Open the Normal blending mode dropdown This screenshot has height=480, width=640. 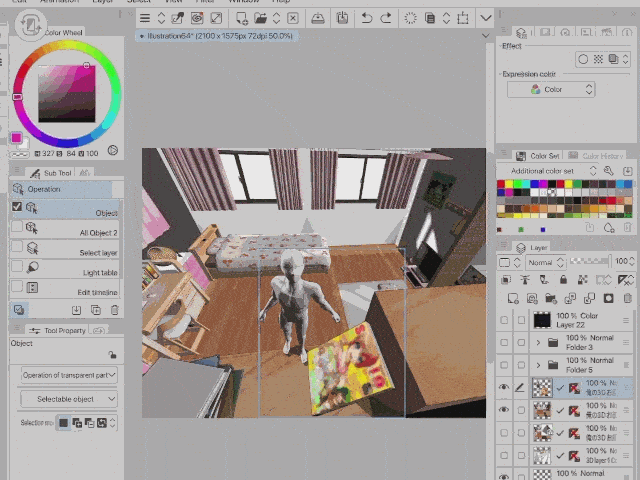(x=545, y=262)
